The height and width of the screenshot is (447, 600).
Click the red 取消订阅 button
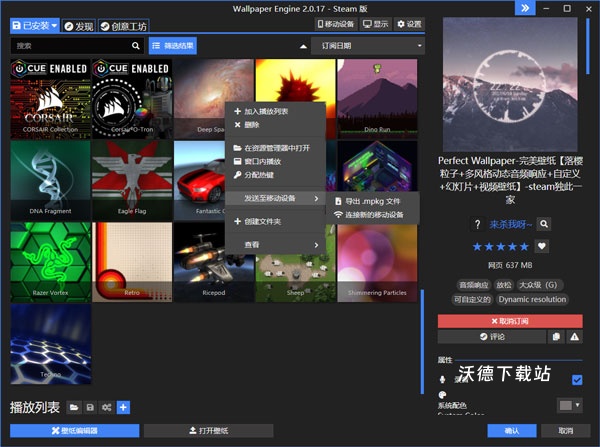tap(509, 321)
